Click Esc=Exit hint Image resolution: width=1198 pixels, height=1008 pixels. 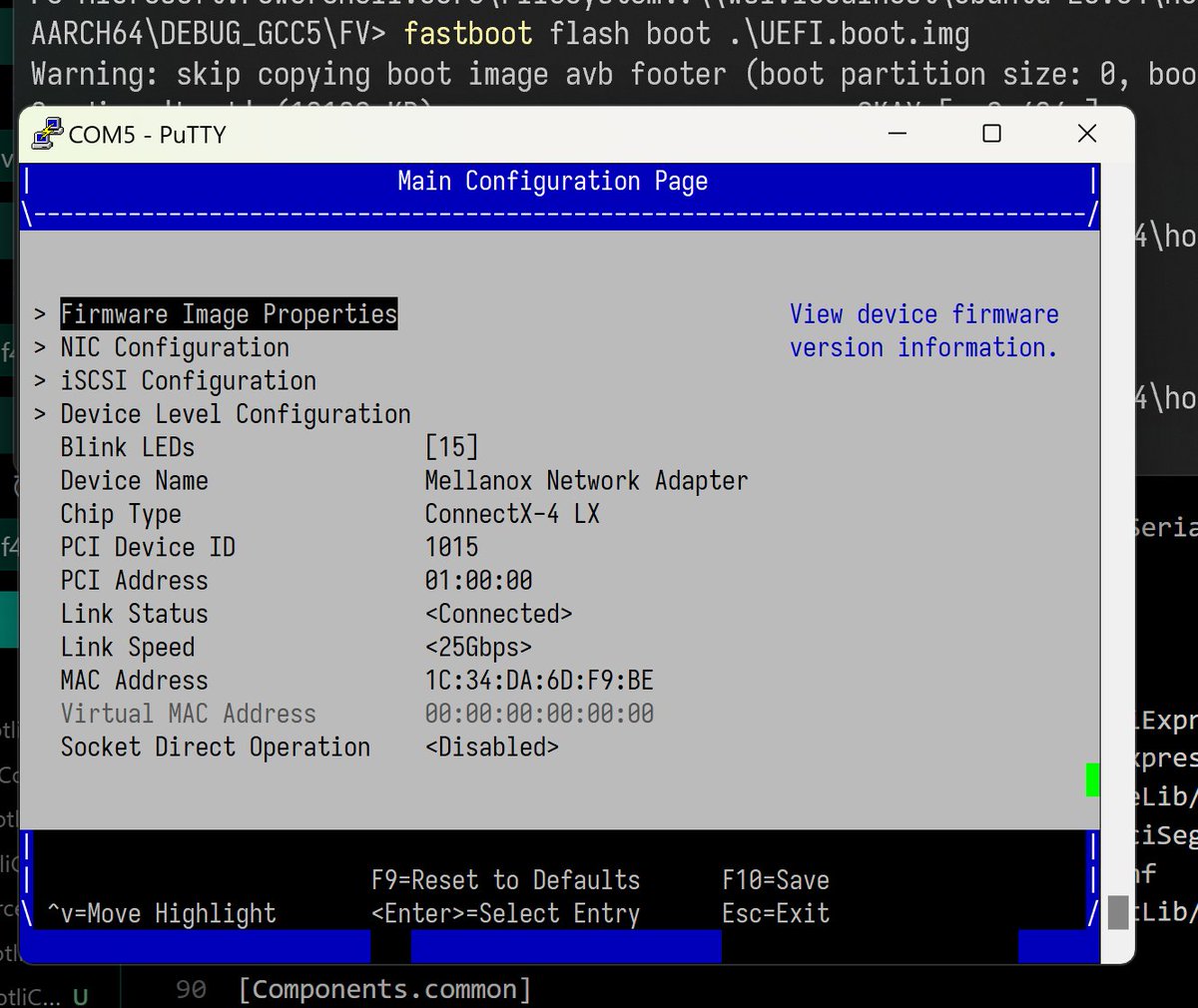click(776, 913)
